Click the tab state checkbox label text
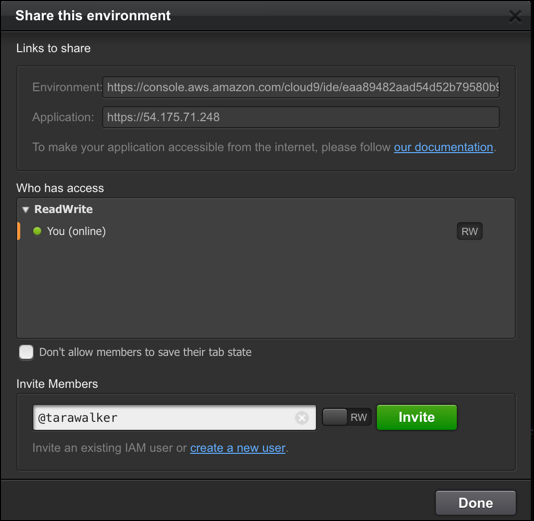534x521 pixels. click(x=145, y=352)
